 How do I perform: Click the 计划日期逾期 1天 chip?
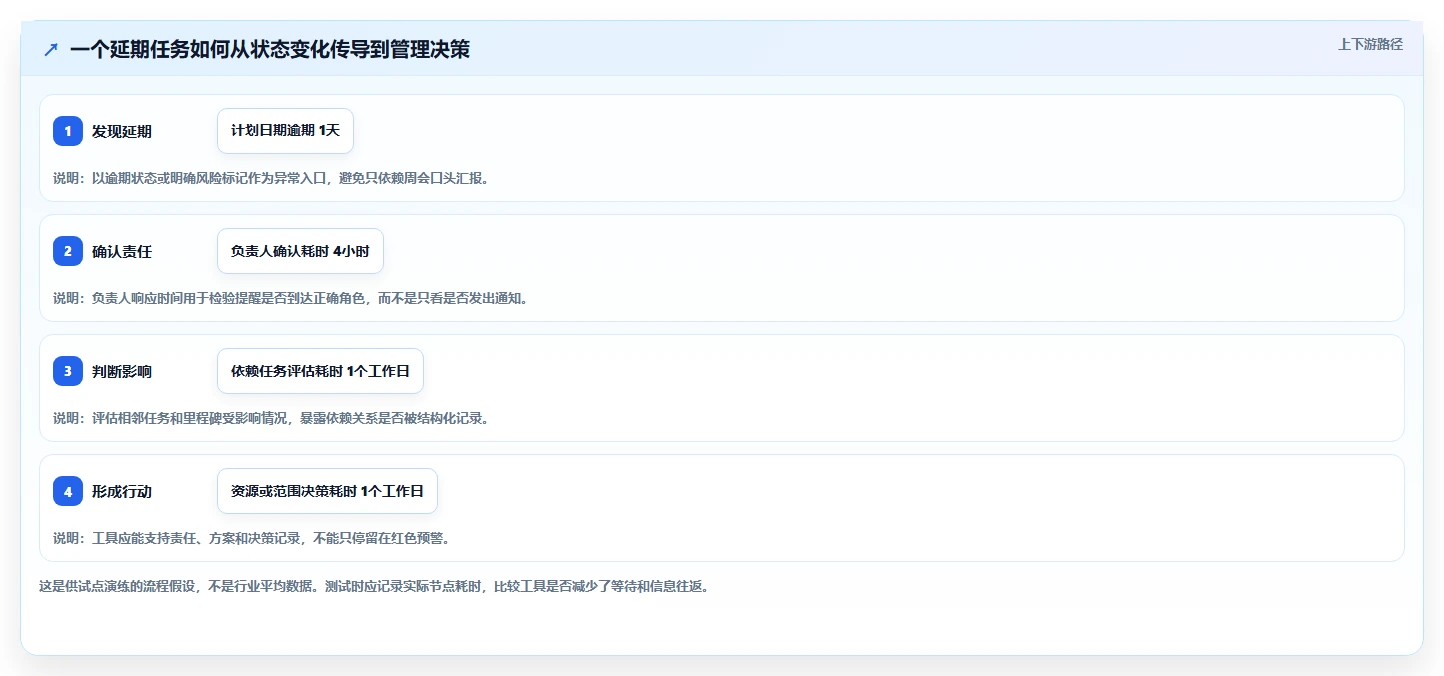pyautogui.click(x=285, y=131)
